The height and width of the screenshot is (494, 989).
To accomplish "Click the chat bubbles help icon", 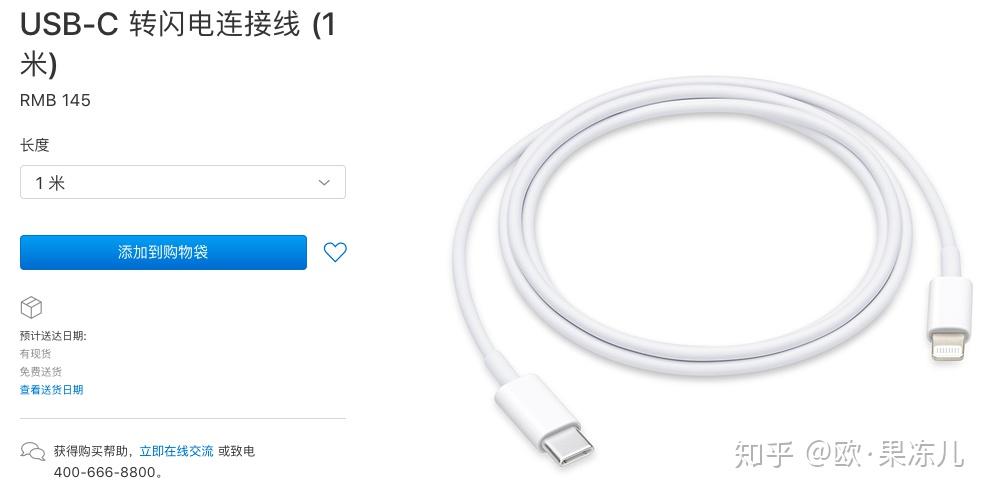I will click(x=33, y=451).
